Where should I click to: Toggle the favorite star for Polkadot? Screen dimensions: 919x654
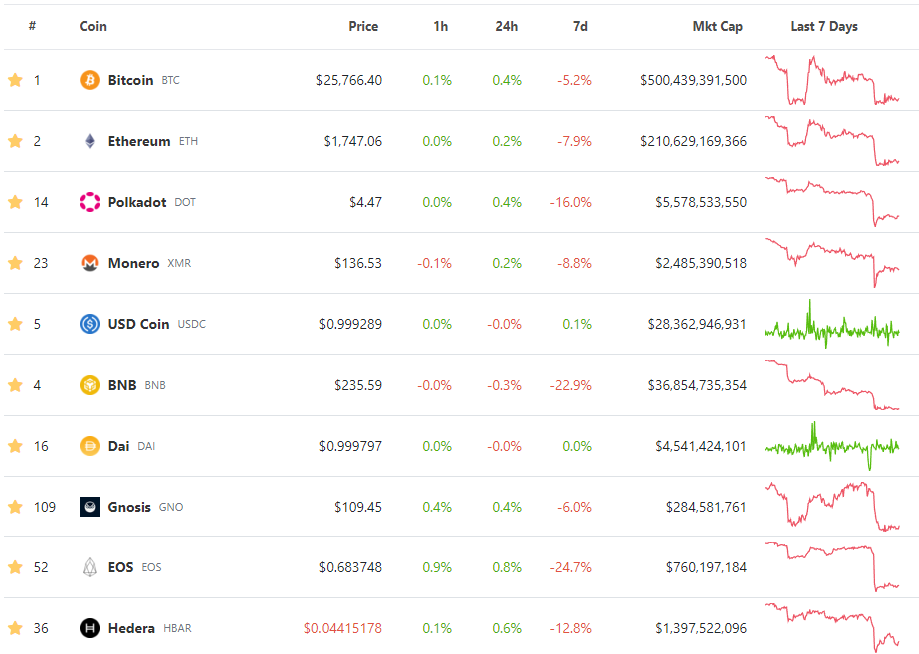(15, 202)
